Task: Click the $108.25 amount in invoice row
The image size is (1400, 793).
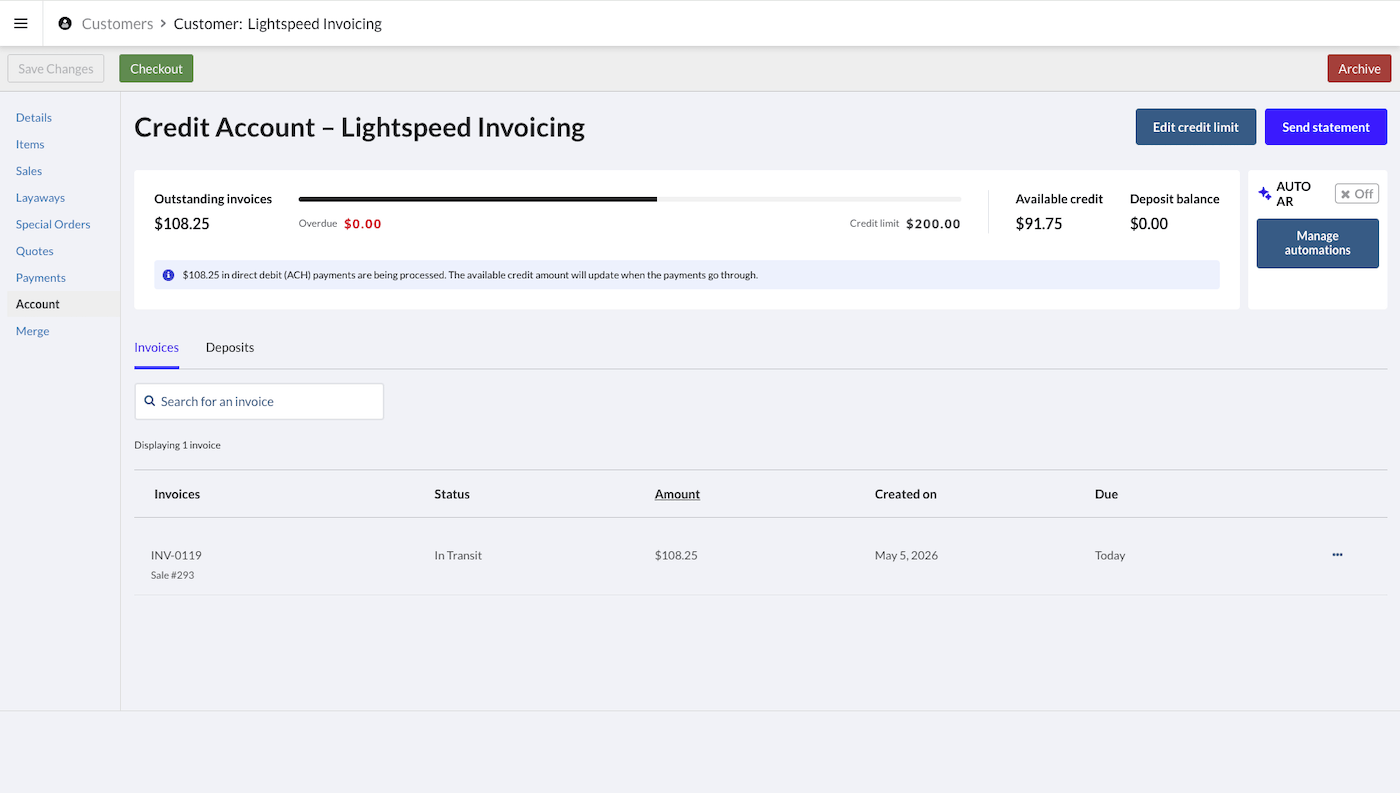Action: click(676, 555)
